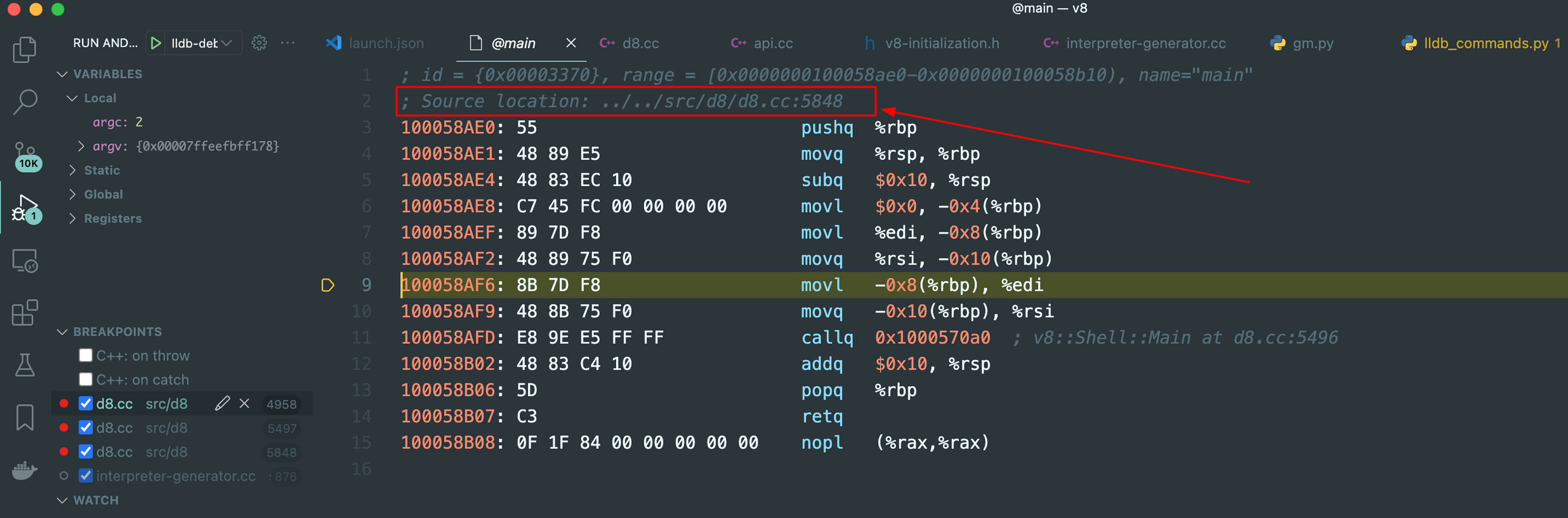
Task: Collapse the VARIABLES section
Action: [x=62, y=74]
